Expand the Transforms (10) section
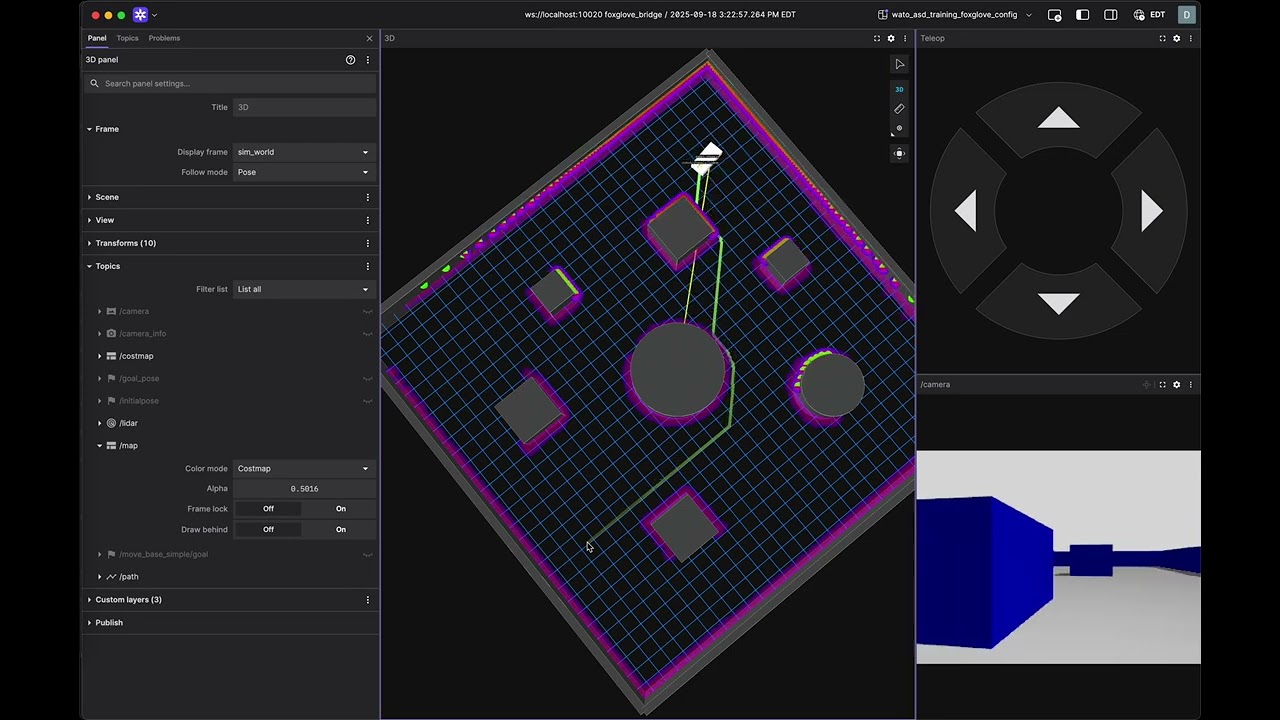 pyautogui.click(x=89, y=243)
